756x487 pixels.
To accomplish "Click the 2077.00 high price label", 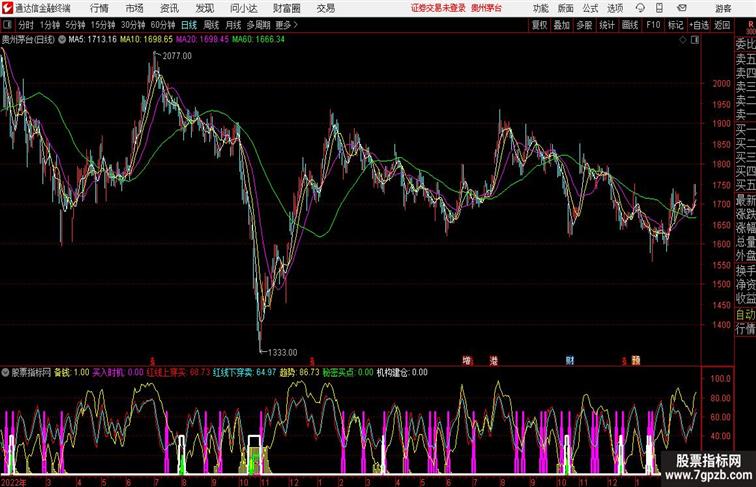I will 177,56.
